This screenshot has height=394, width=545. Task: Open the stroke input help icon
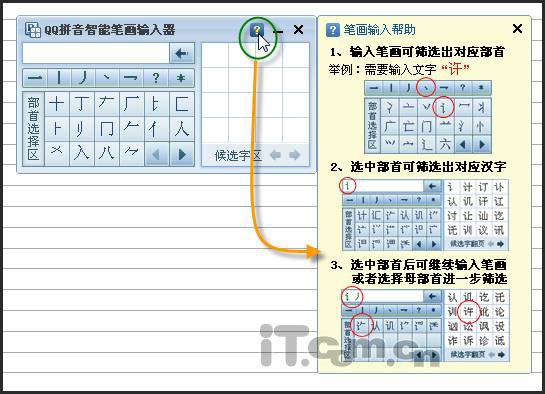point(257,30)
